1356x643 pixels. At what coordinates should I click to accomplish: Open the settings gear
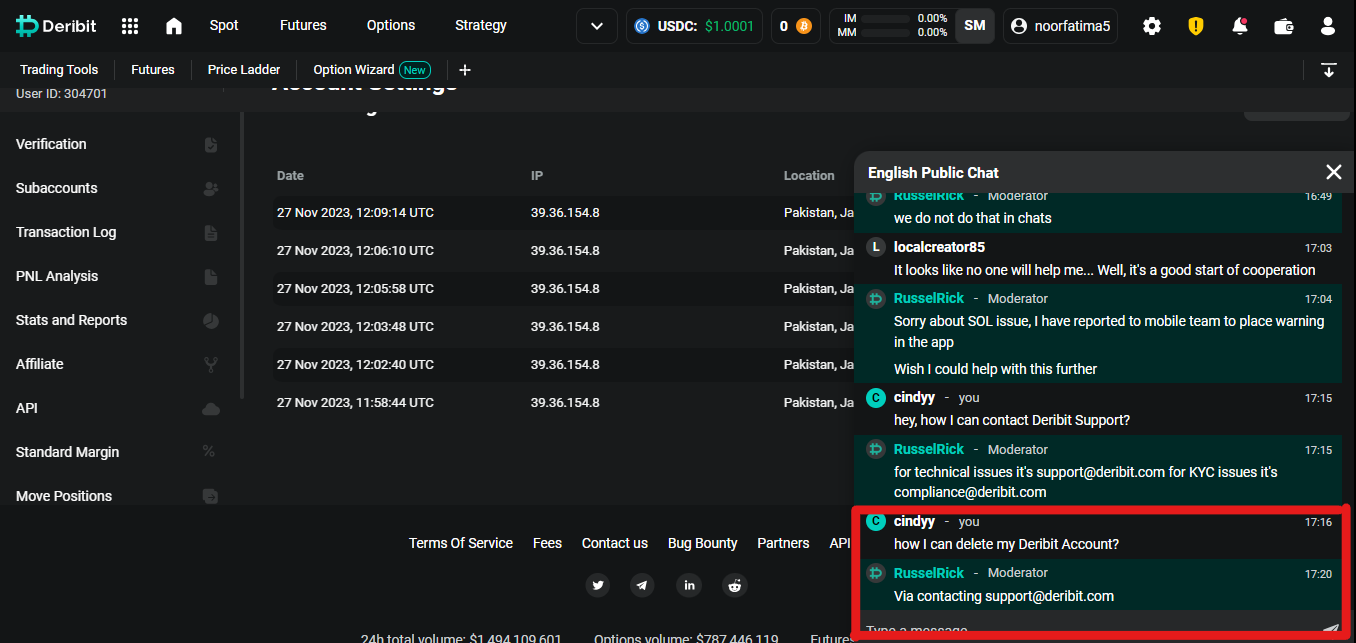(1152, 26)
